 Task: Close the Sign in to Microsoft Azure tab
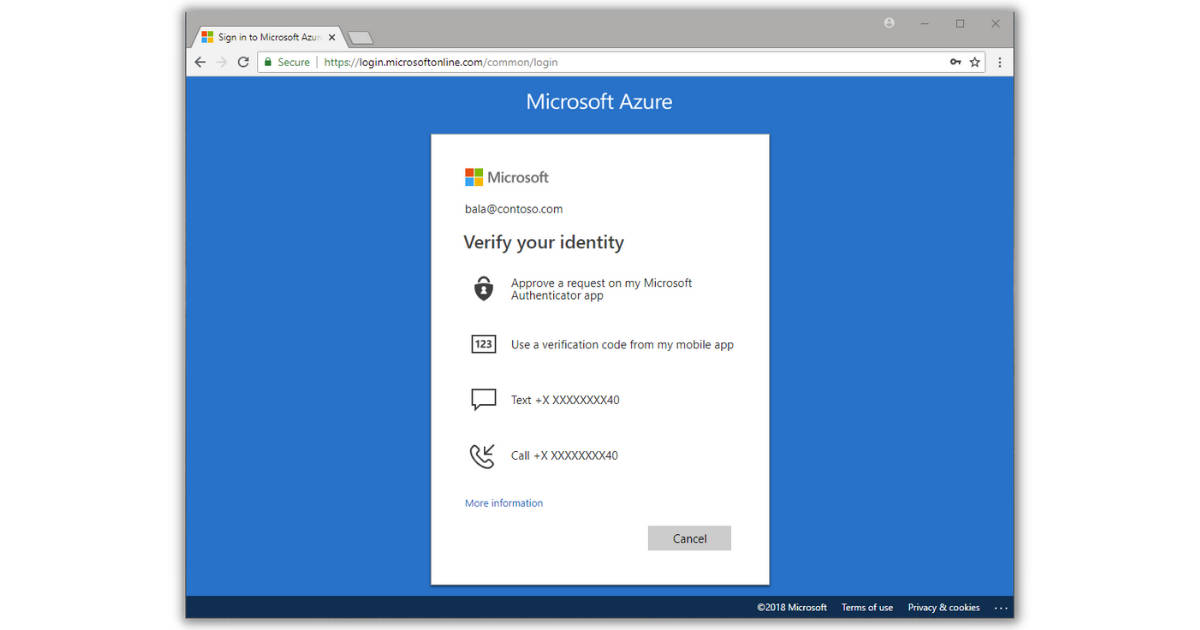pos(332,37)
